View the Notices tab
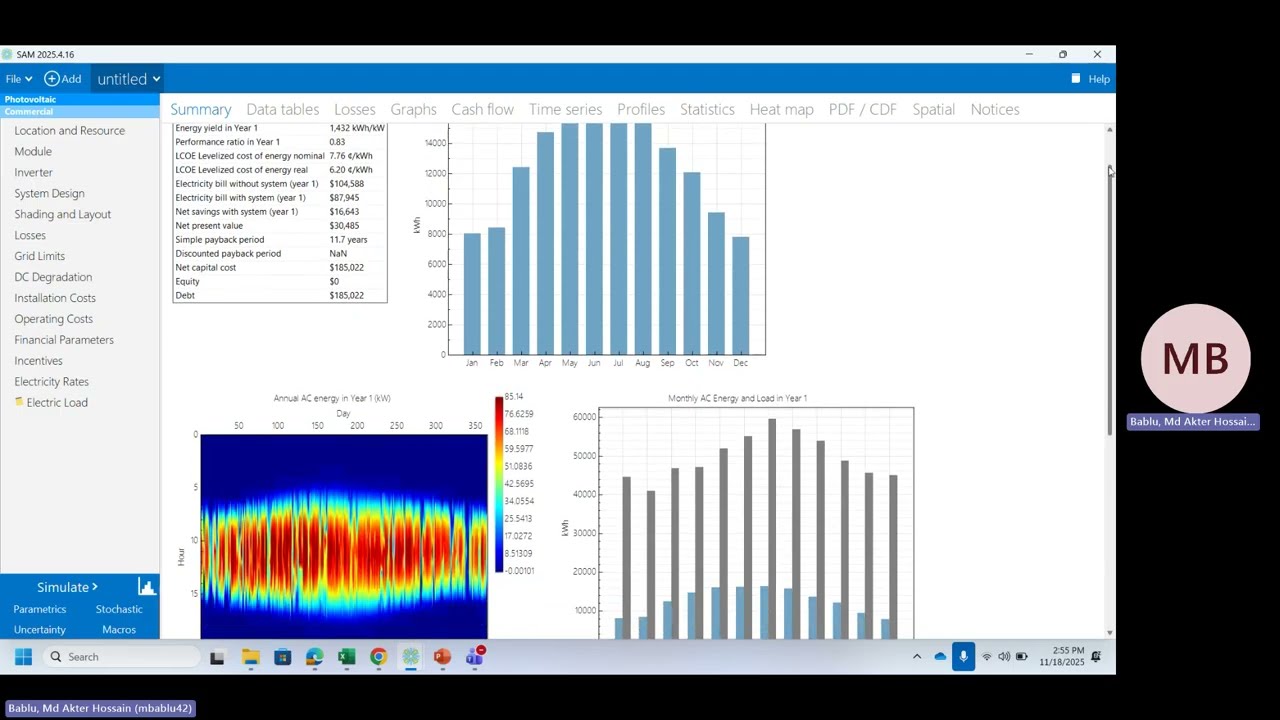 point(995,109)
